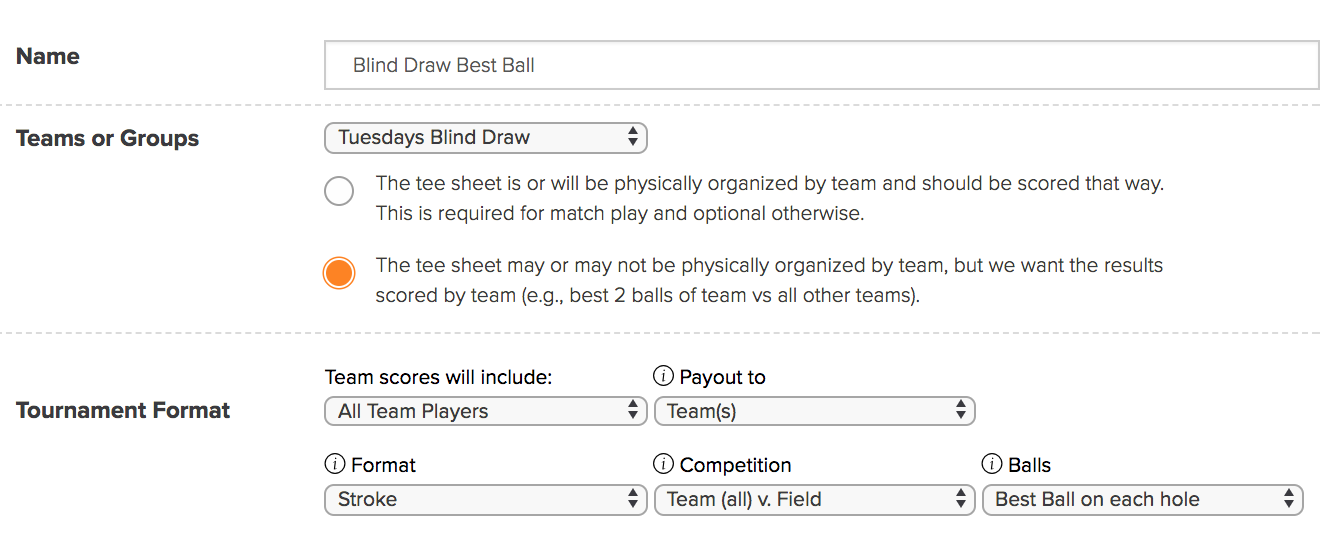Click the stepper arrows on Stroke select
This screenshot has height=538, width=1342.
tap(632, 499)
